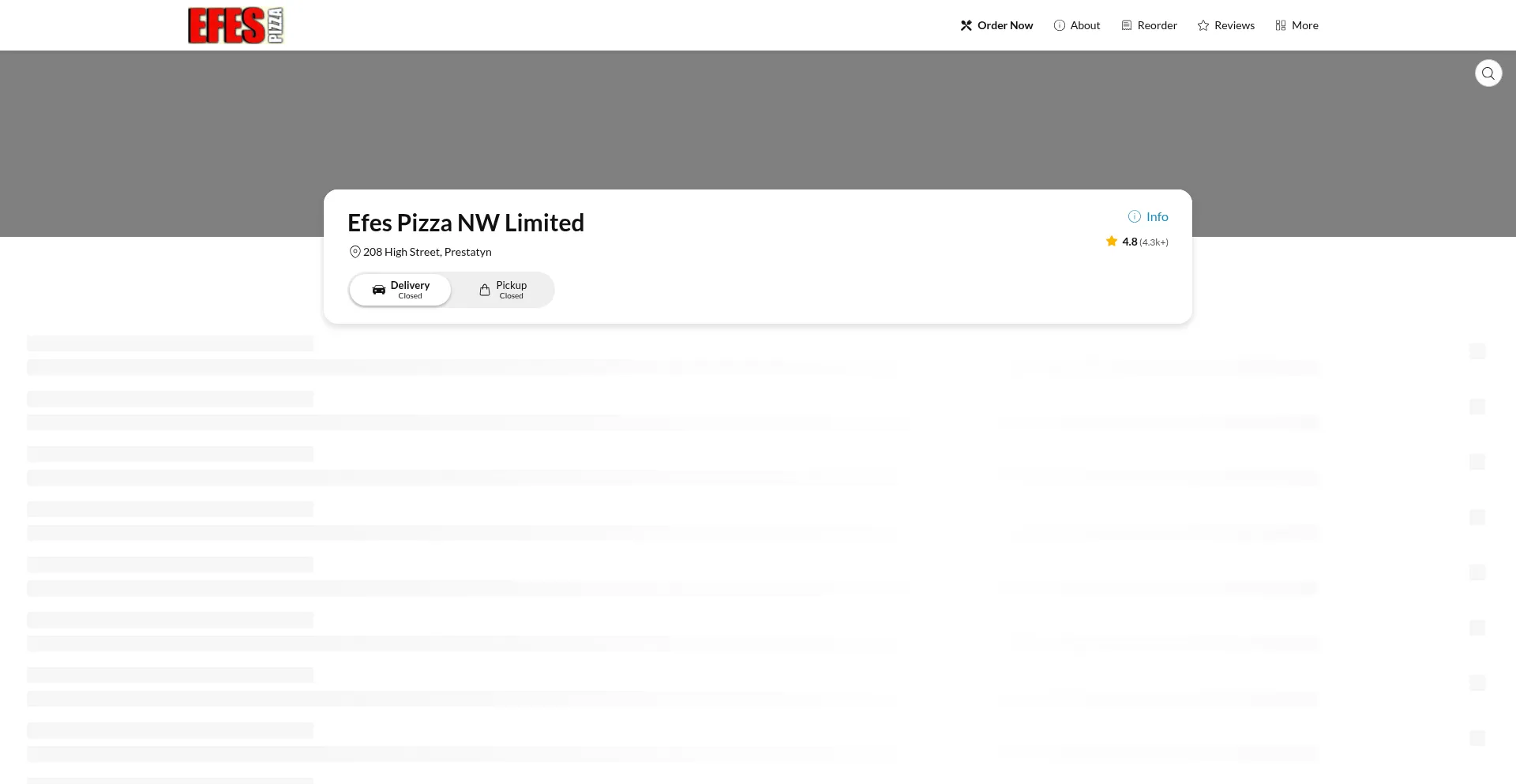This screenshot has height=784, width=1516.
Task: Click the About info circle icon
Action: coord(1060,25)
